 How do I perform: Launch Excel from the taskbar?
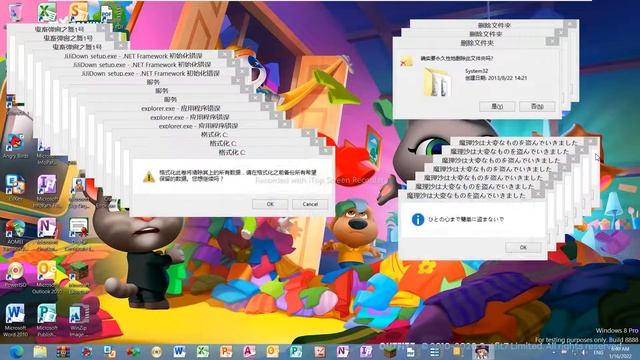point(203,351)
